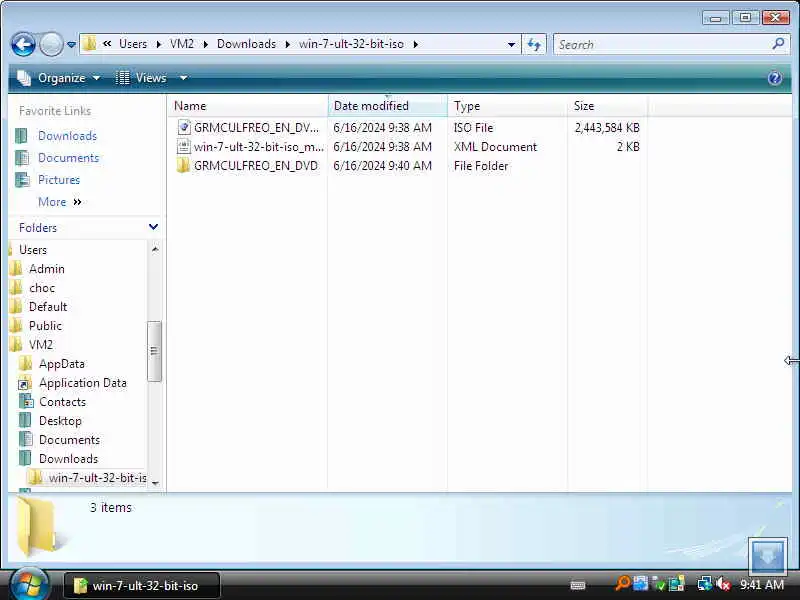Select AppData in the folder tree
Viewport: 800px width, 600px height.
(62, 364)
